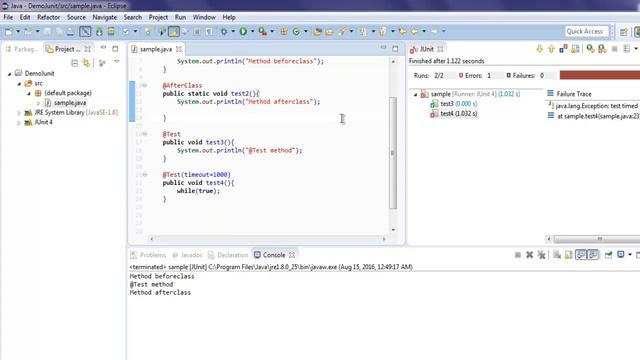Toggle Mark Occurrences highlighter in toolbar
This screenshot has height=360, width=640.
click(174, 31)
